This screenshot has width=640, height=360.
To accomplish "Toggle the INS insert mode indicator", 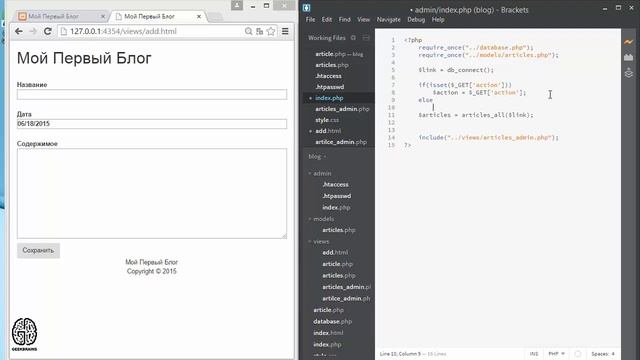I will coord(534,353).
